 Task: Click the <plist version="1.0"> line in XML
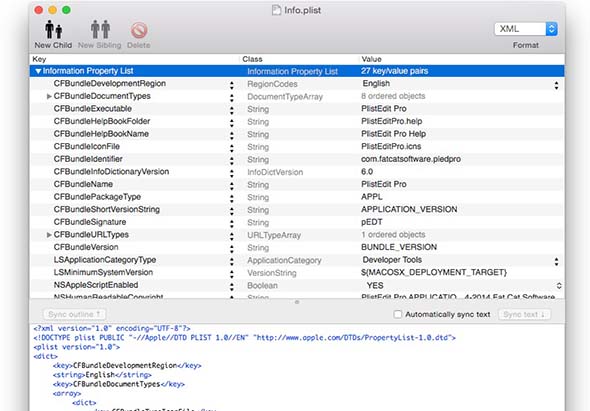coord(76,347)
